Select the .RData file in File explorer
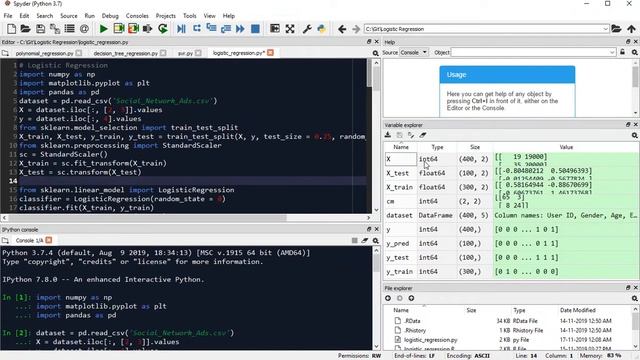This screenshot has height=360, width=640. coord(412,321)
